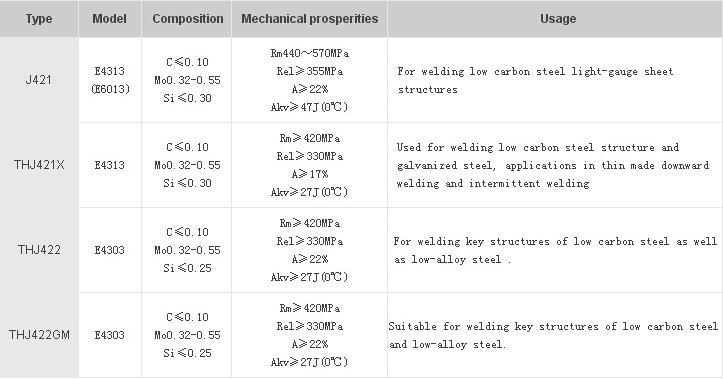Viewport: 723px width, 379px height.
Task: Select the THJ422GM type cell
Action: tap(39, 334)
